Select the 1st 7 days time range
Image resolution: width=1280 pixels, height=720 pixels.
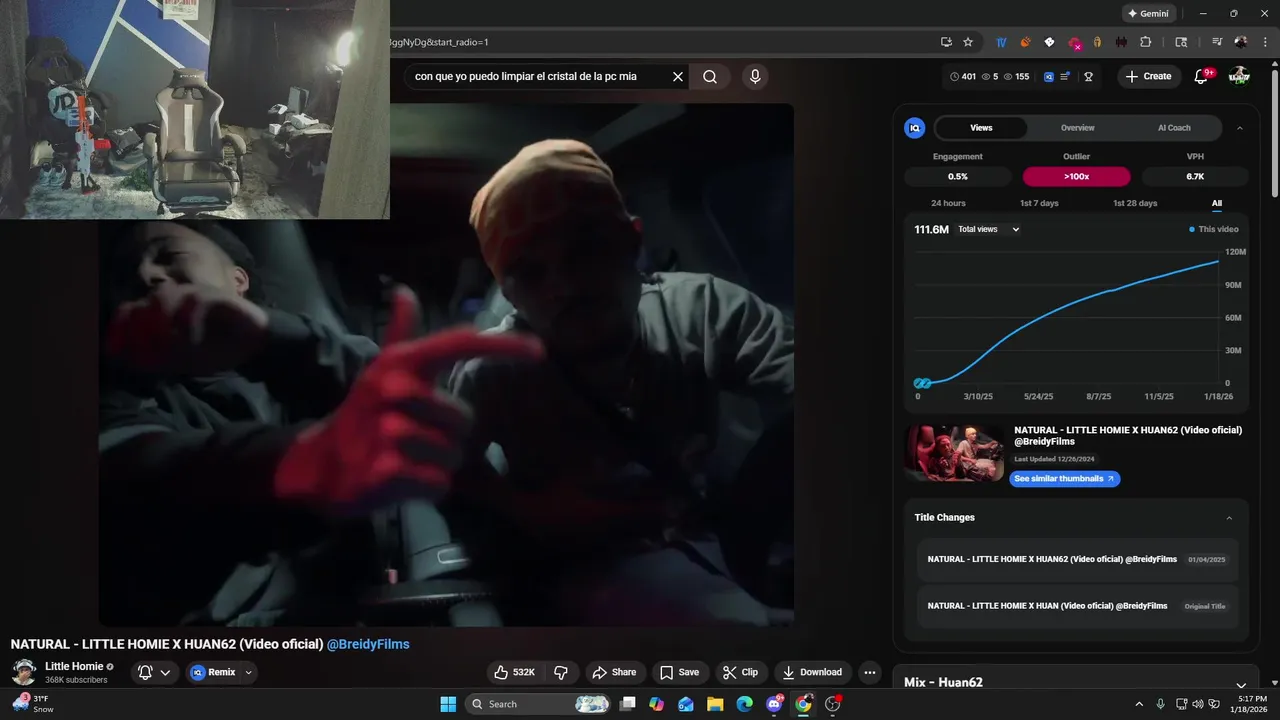1039,203
